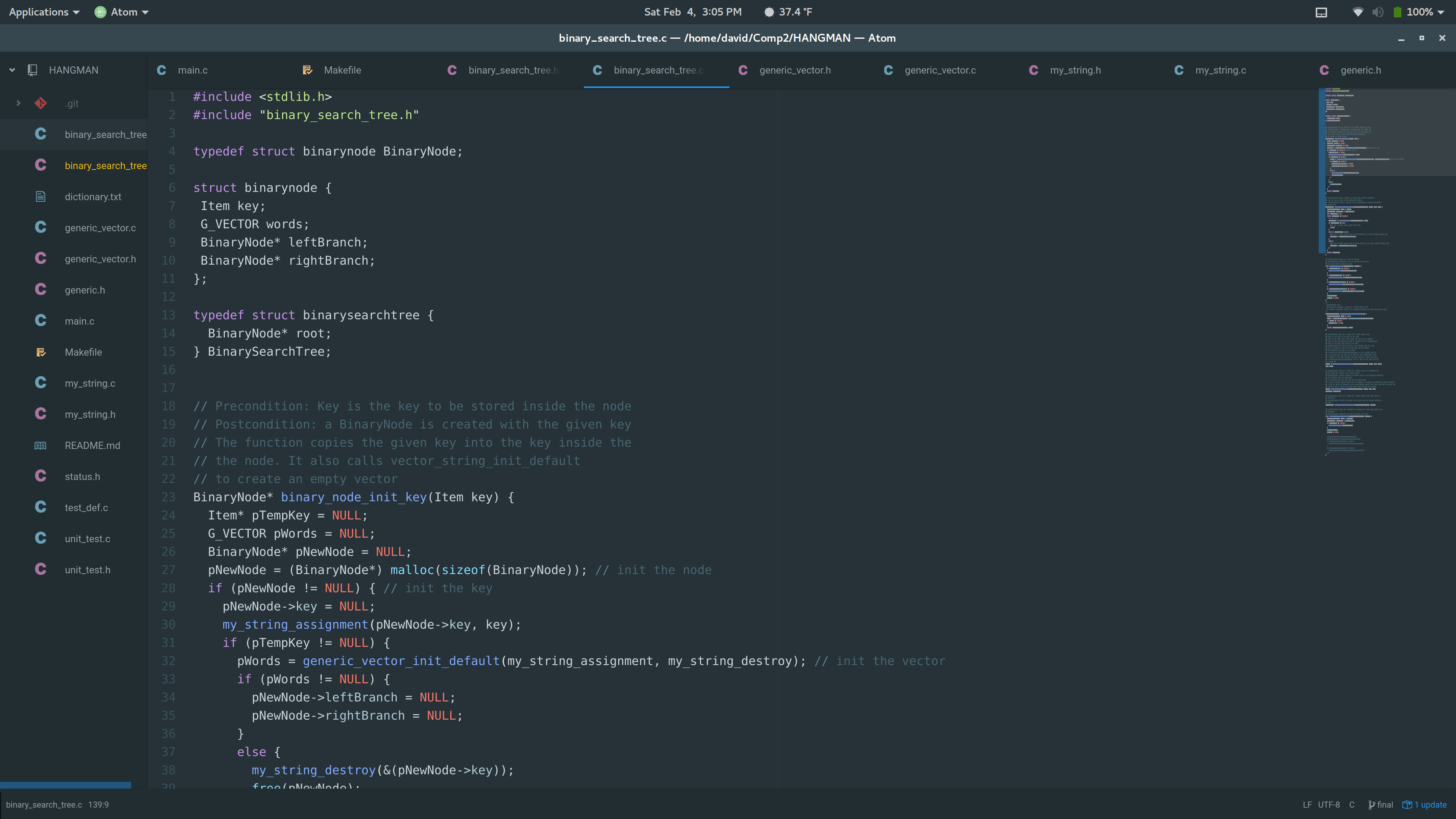Switch to the generic_vector.h tab
This screenshot has height=819, width=1456.
[x=795, y=70]
